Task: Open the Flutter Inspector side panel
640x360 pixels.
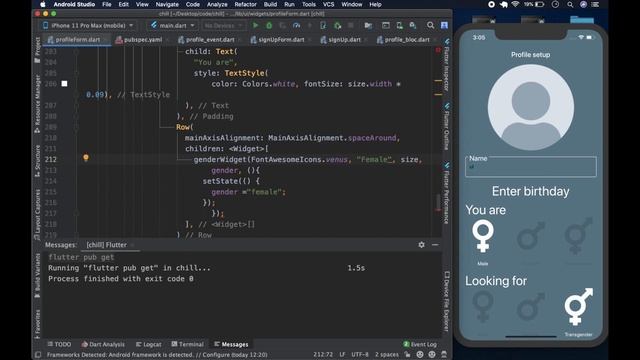Action: [447, 65]
